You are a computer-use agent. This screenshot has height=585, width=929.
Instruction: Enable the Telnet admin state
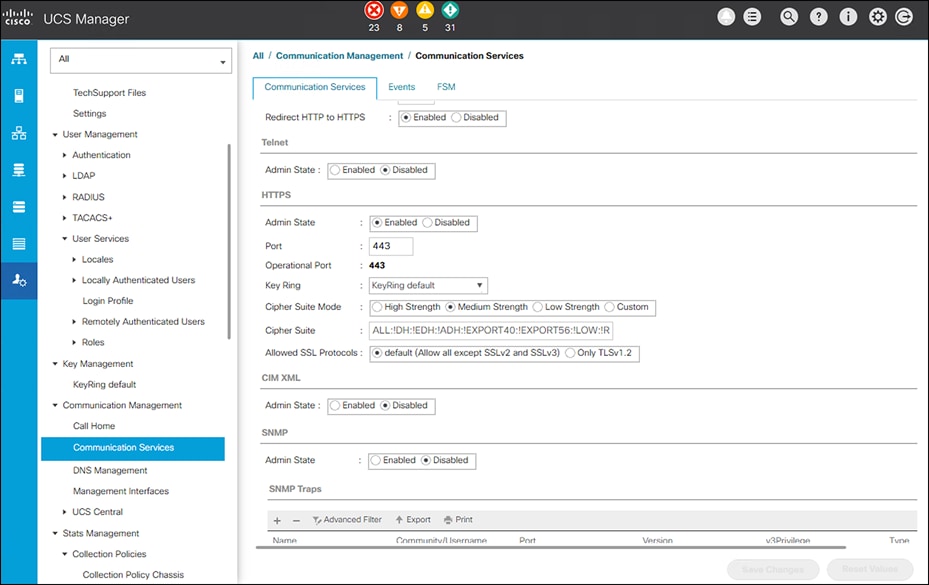click(x=335, y=170)
